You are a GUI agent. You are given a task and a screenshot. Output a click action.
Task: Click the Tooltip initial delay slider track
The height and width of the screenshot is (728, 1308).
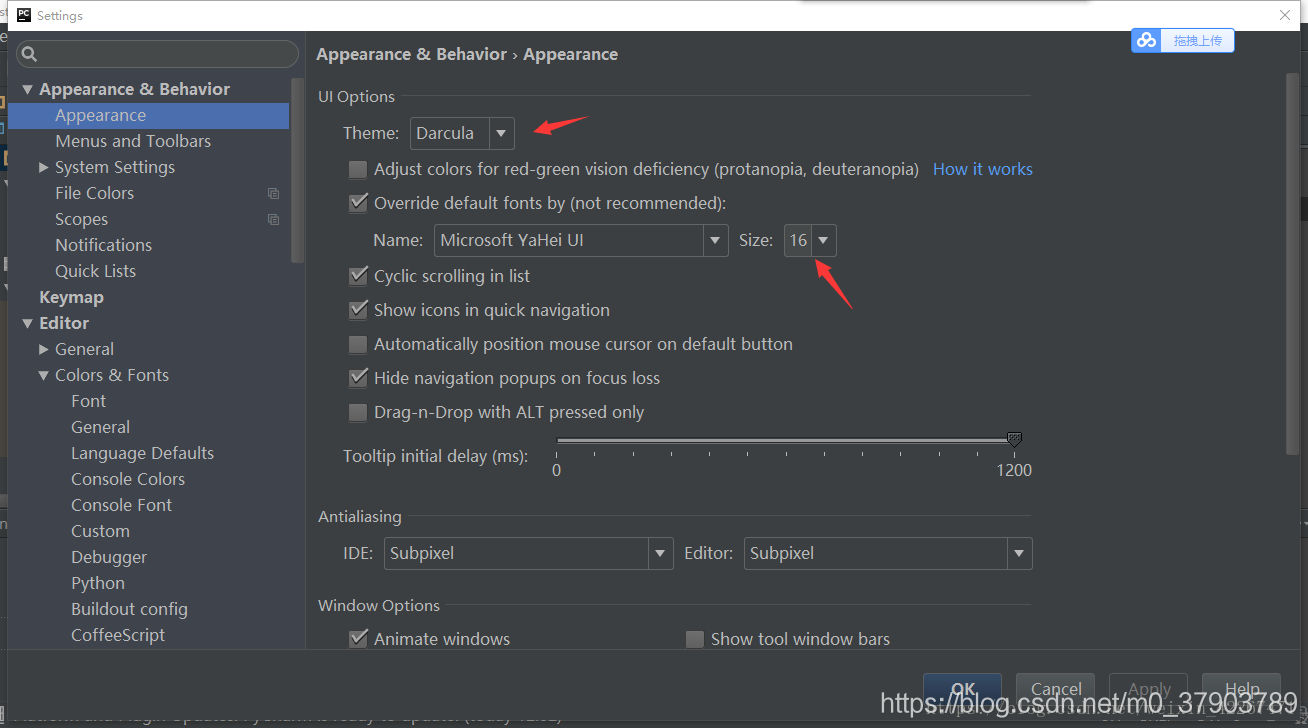coord(785,440)
